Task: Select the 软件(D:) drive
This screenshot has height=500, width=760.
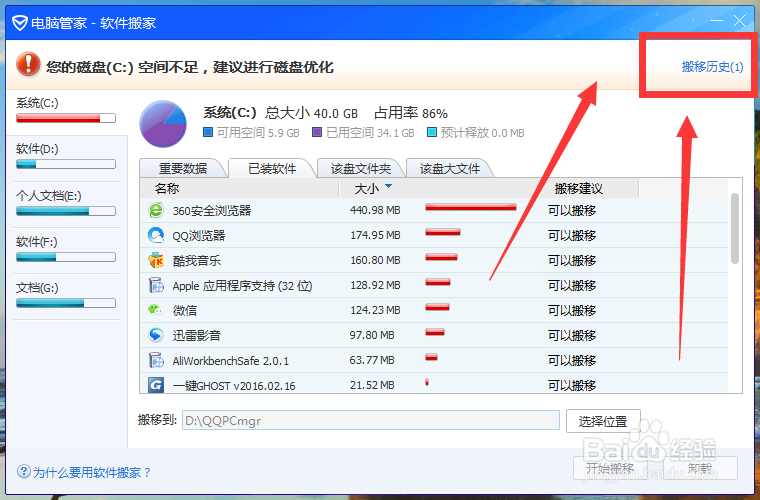Action: pyautogui.click(x=66, y=158)
